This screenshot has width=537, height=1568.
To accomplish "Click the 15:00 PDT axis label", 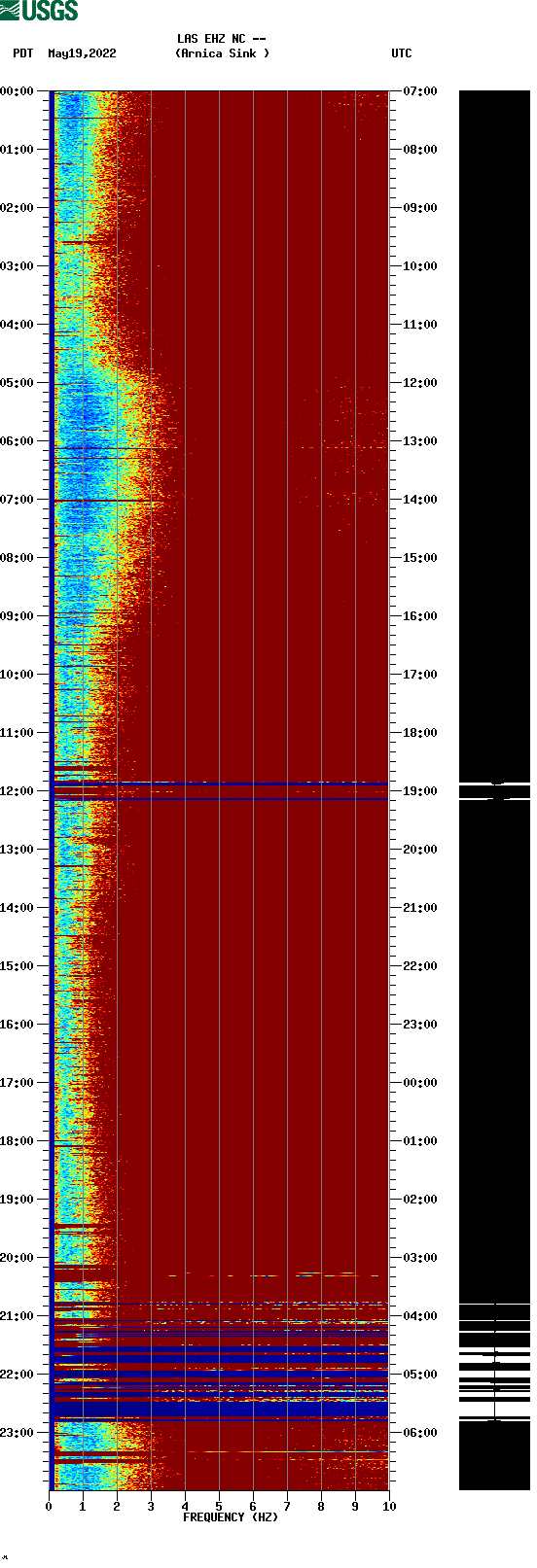I will click(18, 966).
